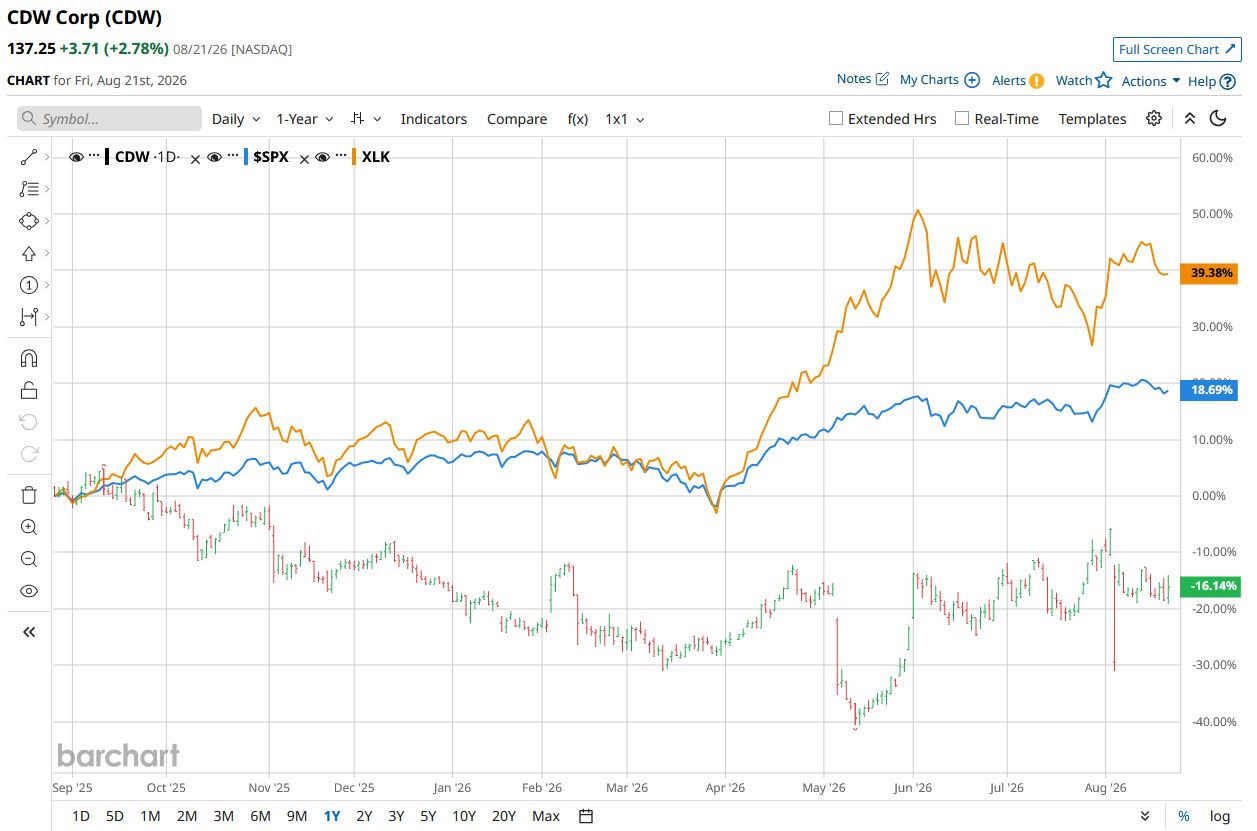Enable the Real-Time checkbox
The width and height of the screenshot is (1257, 831).
pos(962,118)
